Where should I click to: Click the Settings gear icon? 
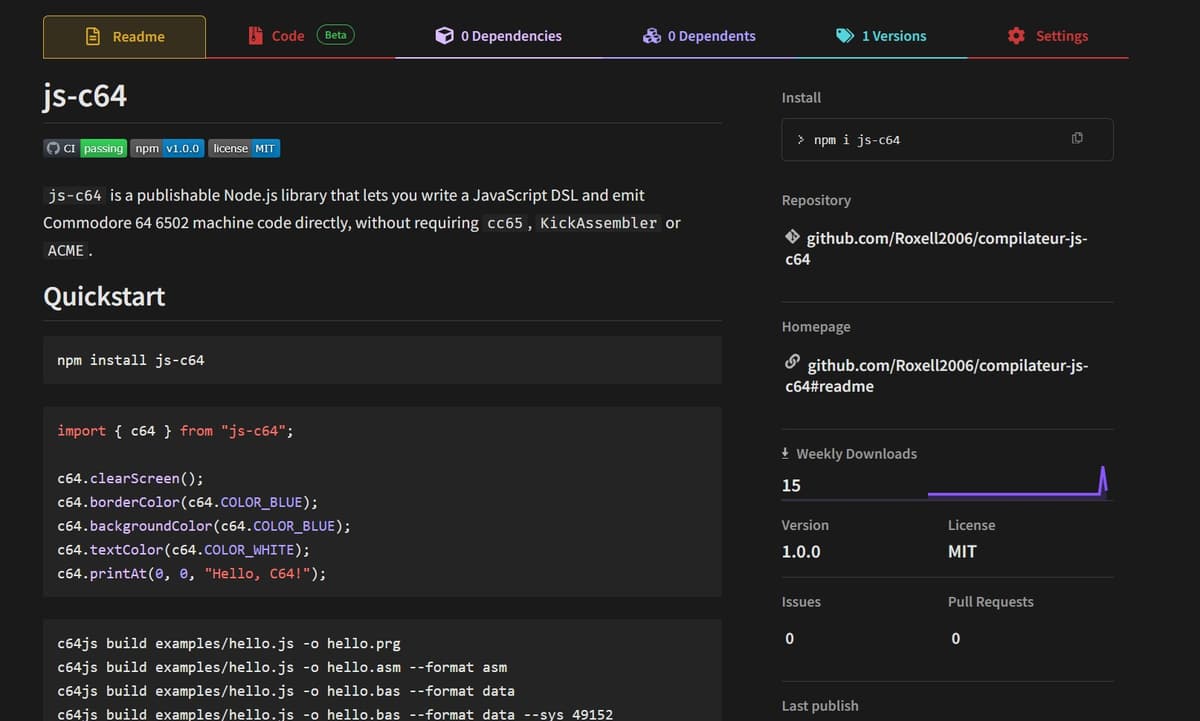pyautogui.click(x=1016, y=36)
